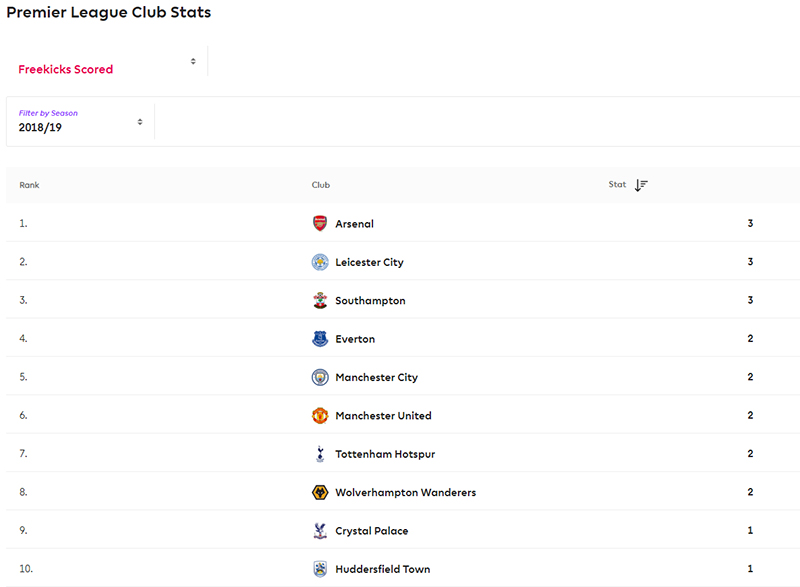Toggle the Stat column sort order icon
800x587 pixels.
[x=641, y=185]
